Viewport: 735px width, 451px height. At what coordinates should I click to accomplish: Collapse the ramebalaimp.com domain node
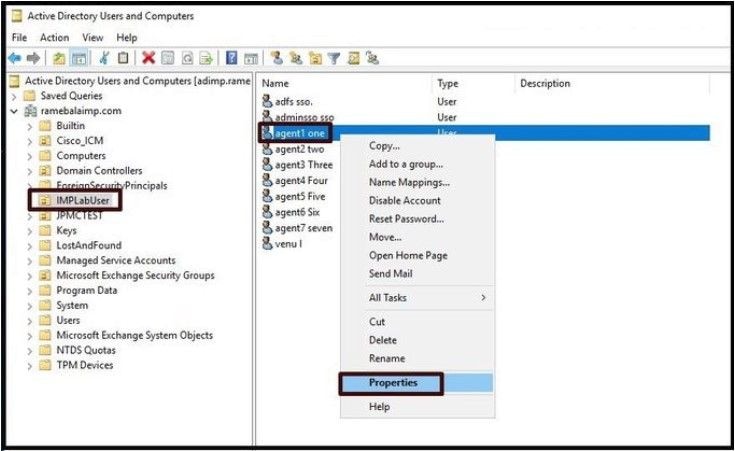pos(14,112)
